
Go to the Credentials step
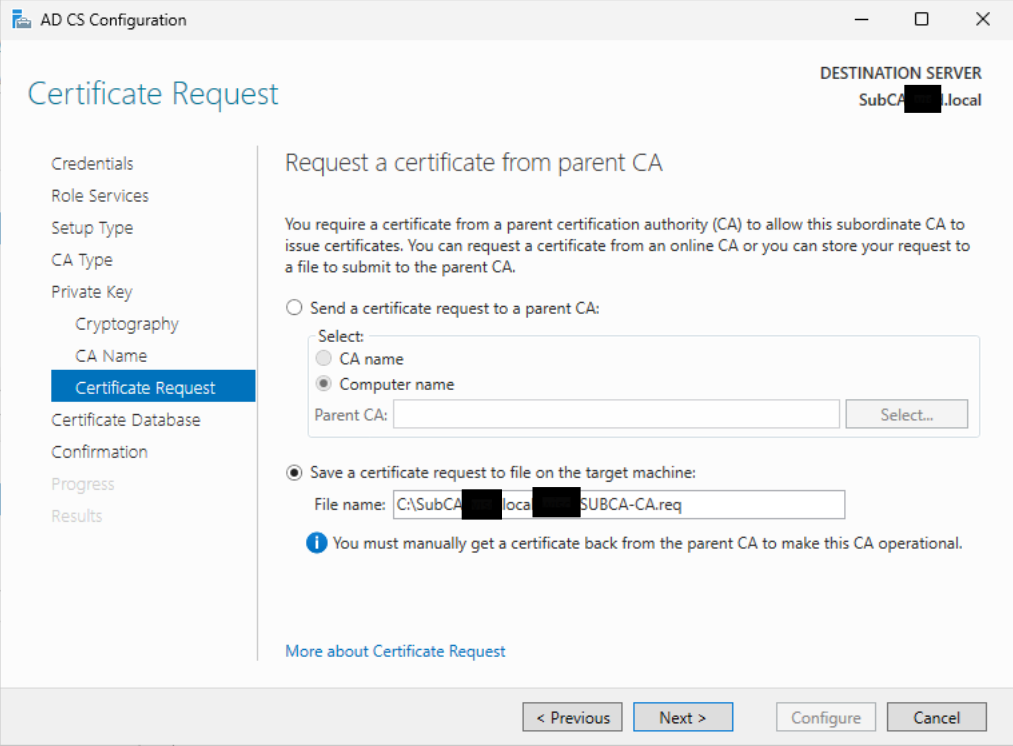pos(92,164)
